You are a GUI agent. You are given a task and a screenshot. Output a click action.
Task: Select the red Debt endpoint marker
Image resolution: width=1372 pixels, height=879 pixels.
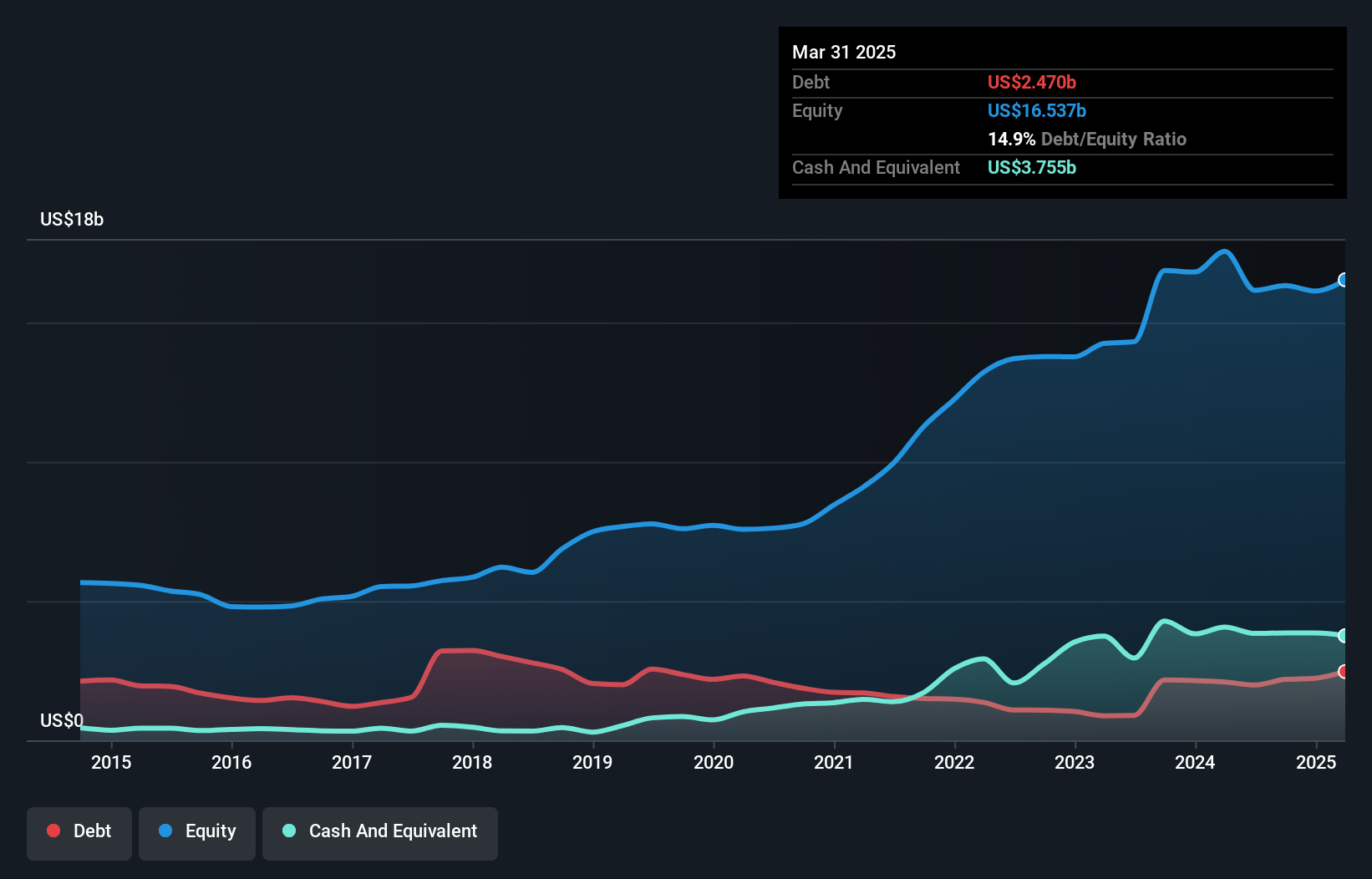[x=1344, y=672]
